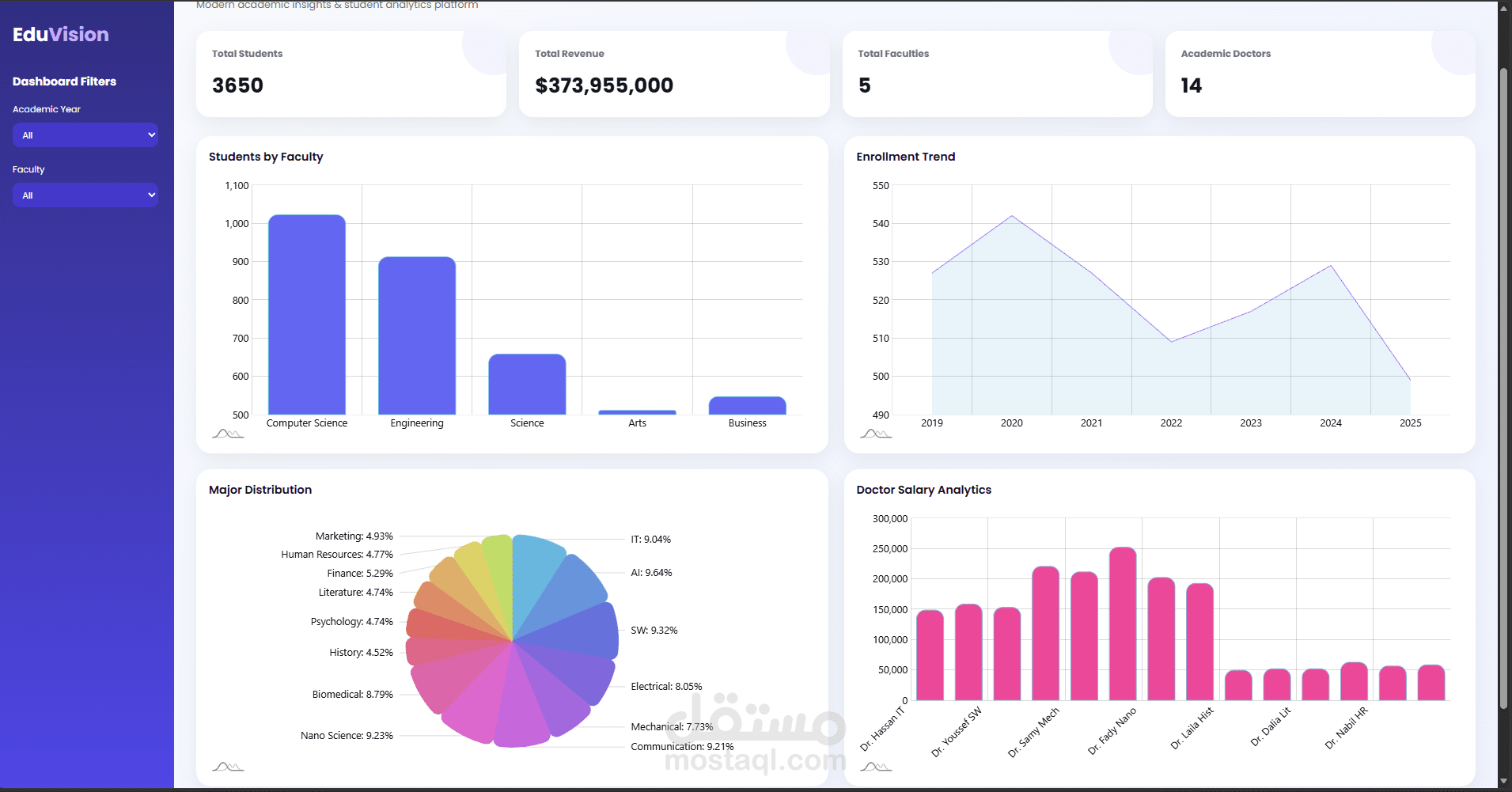Click the 'Dr. Samy Mech' axis label

(x=1033, y=733)
